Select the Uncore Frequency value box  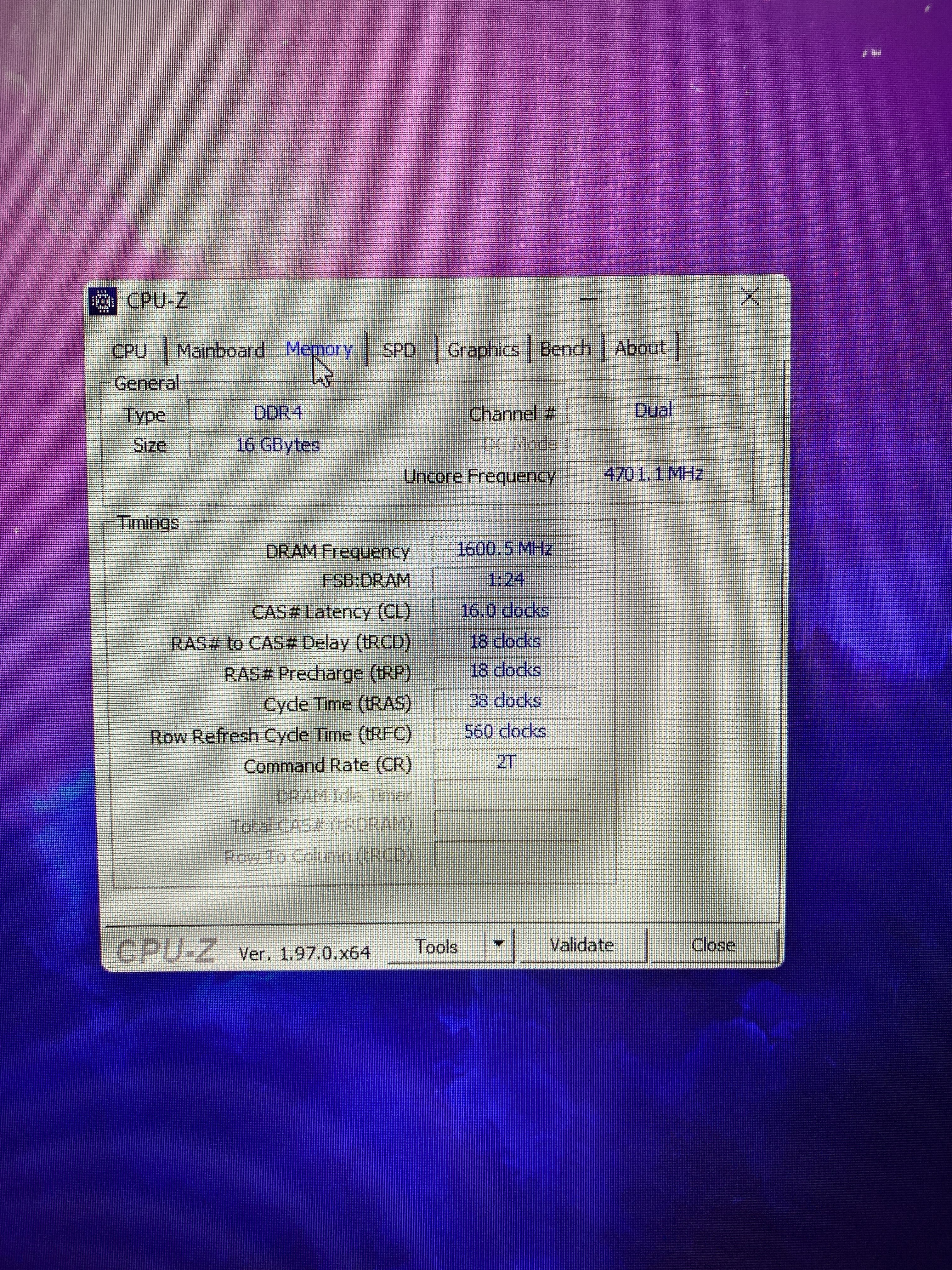(653, 474)
